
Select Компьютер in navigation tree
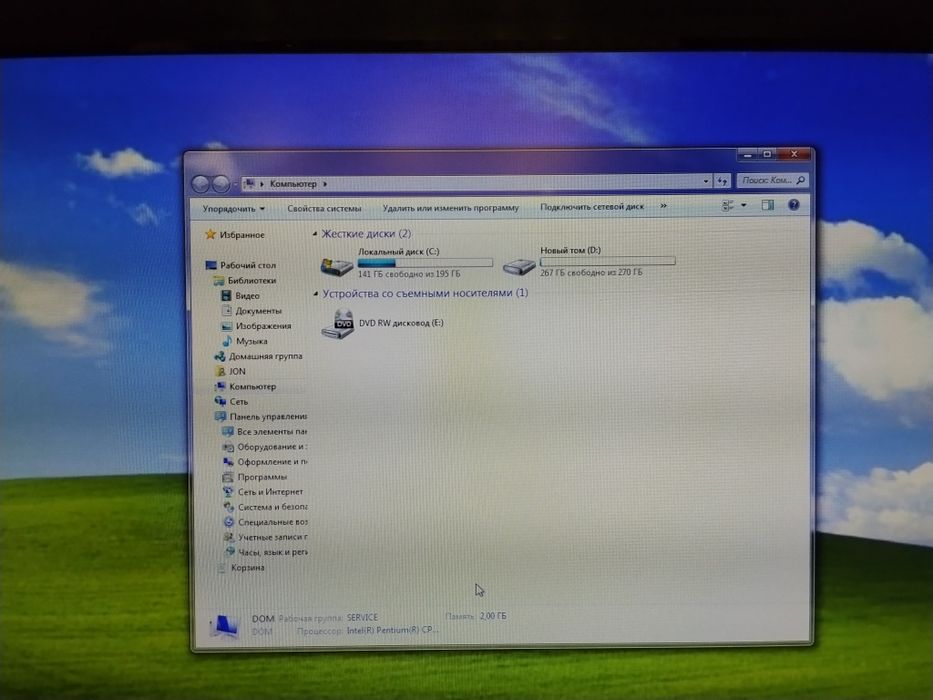click(252, 386)
